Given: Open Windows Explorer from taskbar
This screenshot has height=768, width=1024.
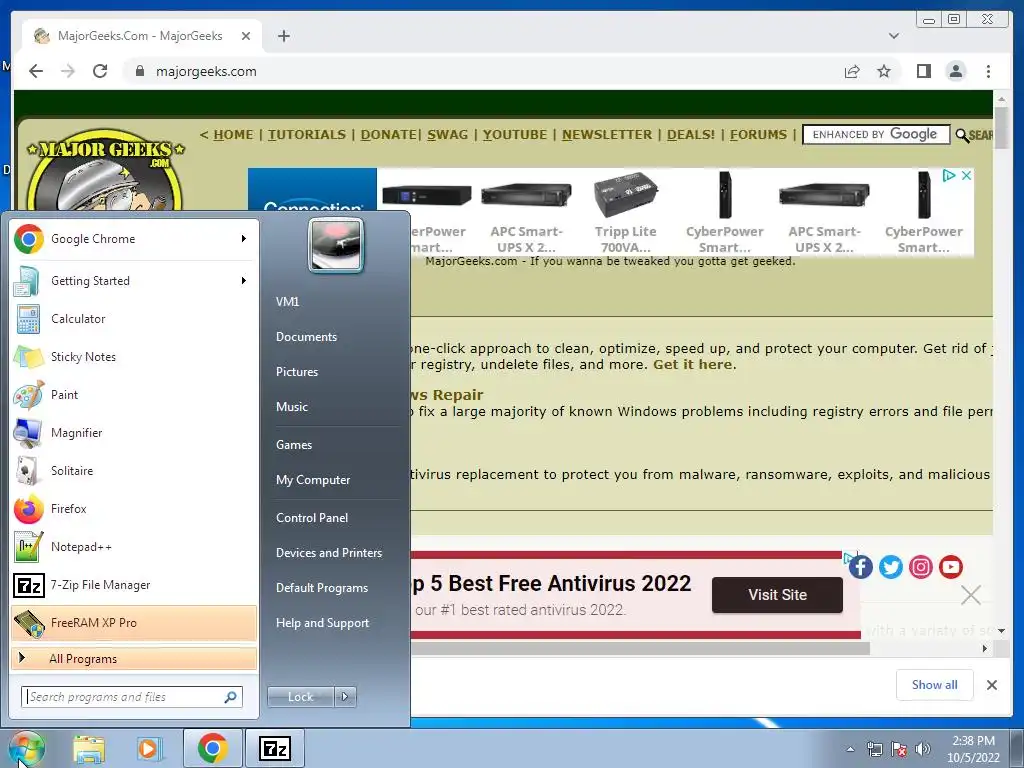Looking at the screenshot, I should [89, 748].
